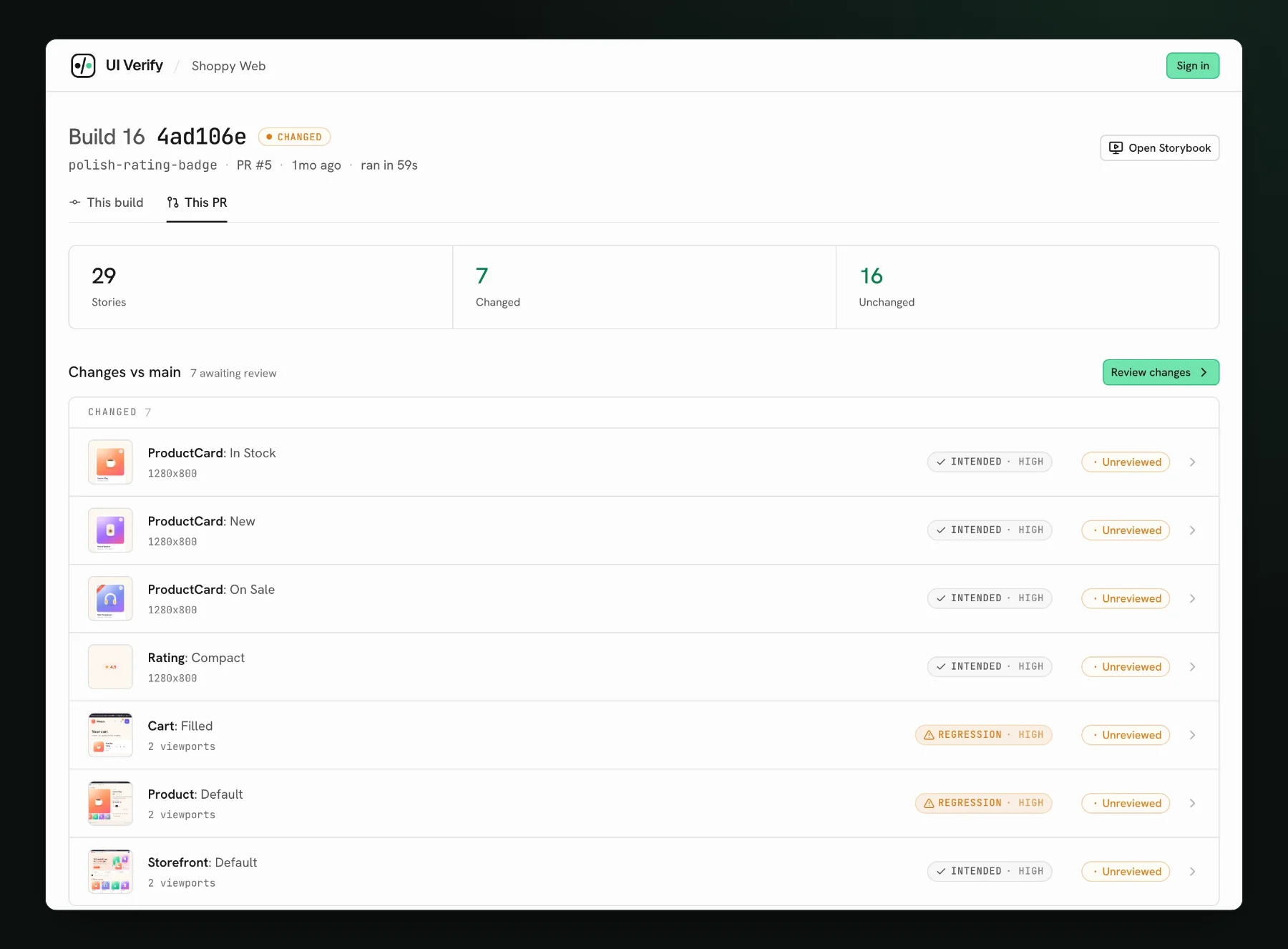This screenshot has height=949, width=1288.
Task: Click the build hash 4ad106e
Action: pyautogui.click(x=202, y=136)
